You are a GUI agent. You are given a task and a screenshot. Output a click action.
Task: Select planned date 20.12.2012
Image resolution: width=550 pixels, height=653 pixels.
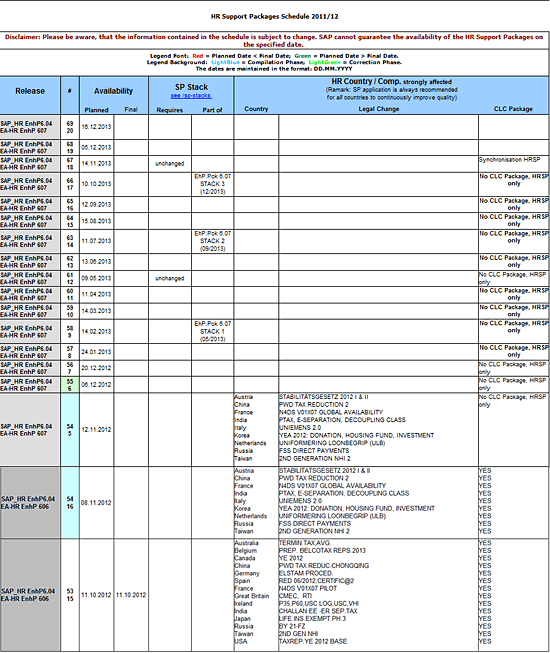tap(96, 368)
